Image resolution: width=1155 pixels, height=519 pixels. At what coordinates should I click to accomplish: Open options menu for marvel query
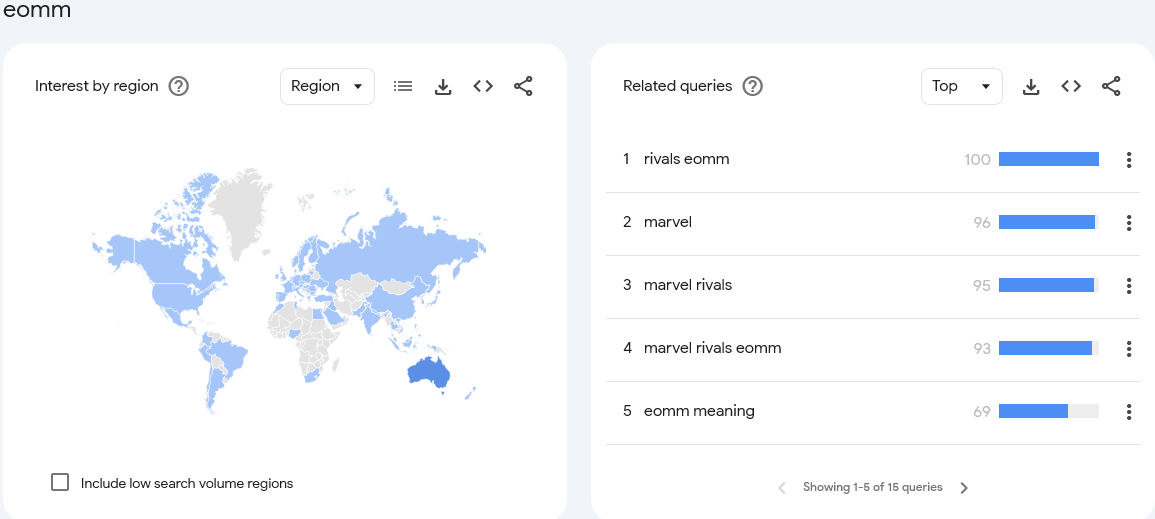point(1128,222)
